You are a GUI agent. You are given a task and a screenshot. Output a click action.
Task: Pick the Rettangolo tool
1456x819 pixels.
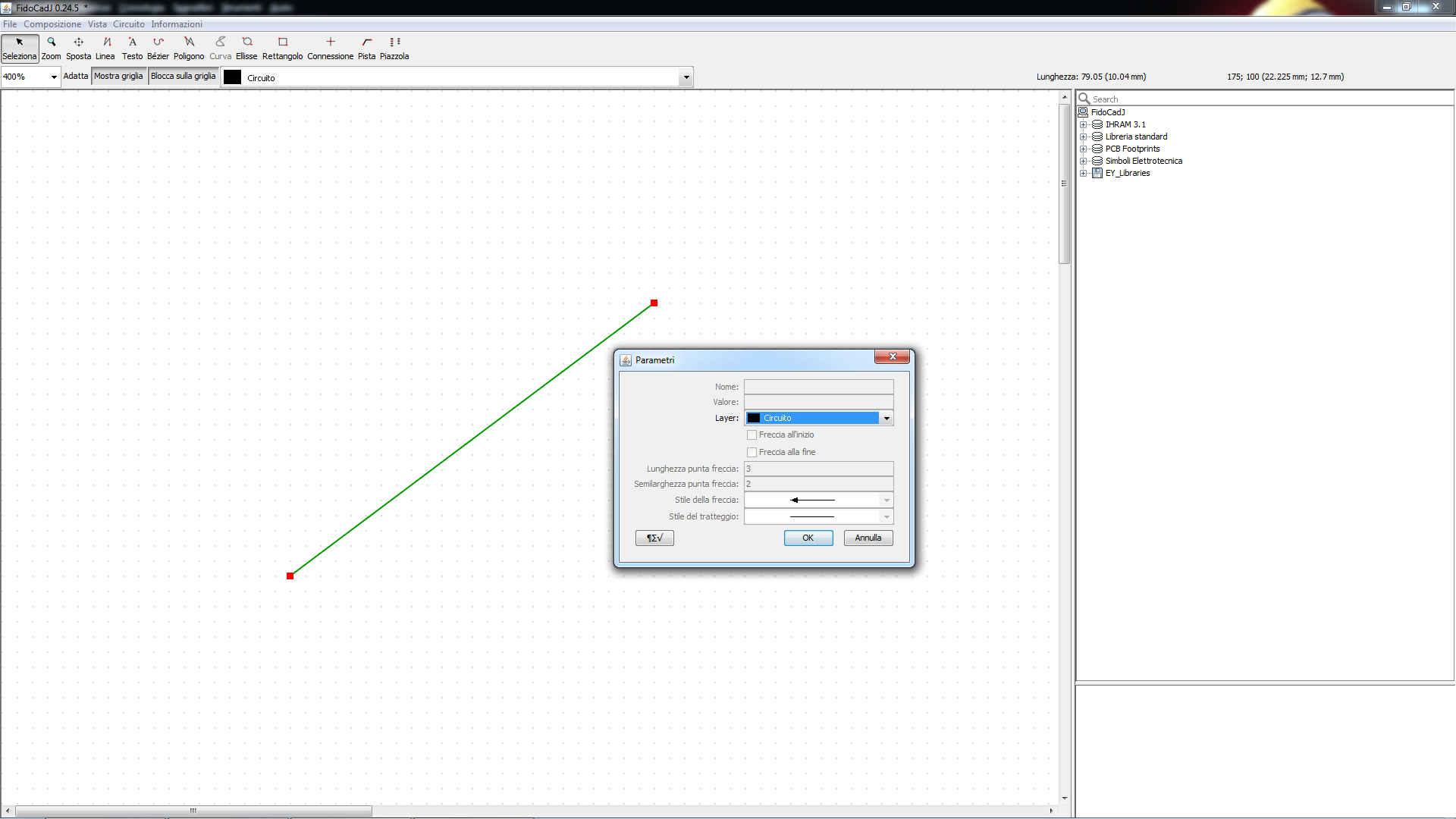click(x=282, y=48)
